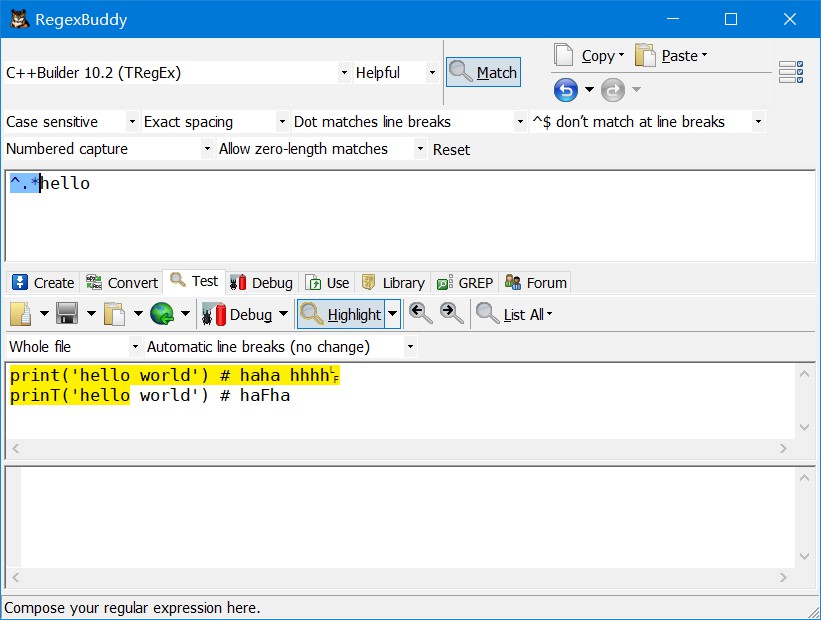Select the Test tab
Image resolution: width=821 pixels, height=620 pixels.
[194, 281]
